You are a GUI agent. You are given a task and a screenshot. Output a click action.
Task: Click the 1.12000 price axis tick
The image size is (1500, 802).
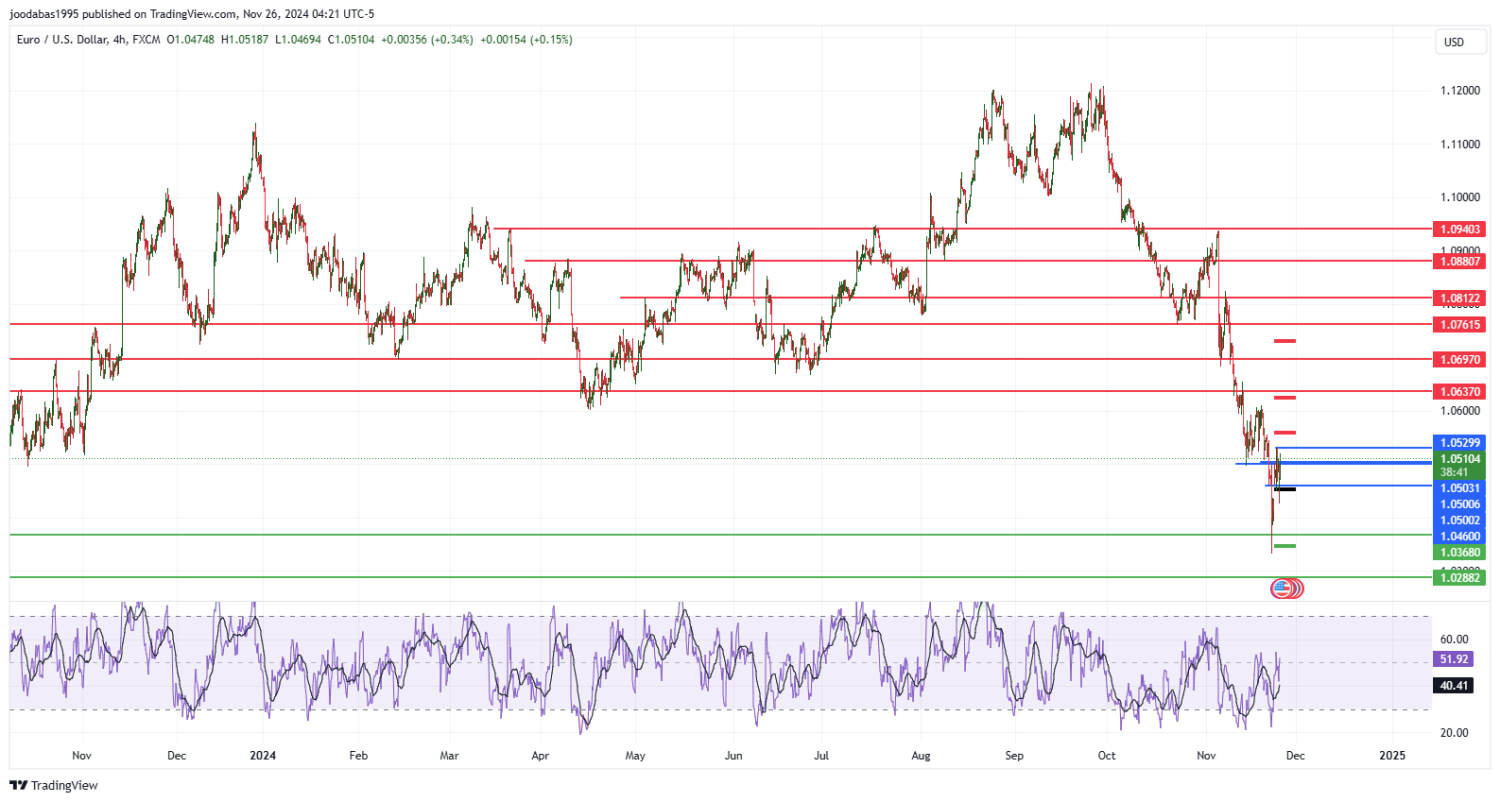coord(1460,91)
